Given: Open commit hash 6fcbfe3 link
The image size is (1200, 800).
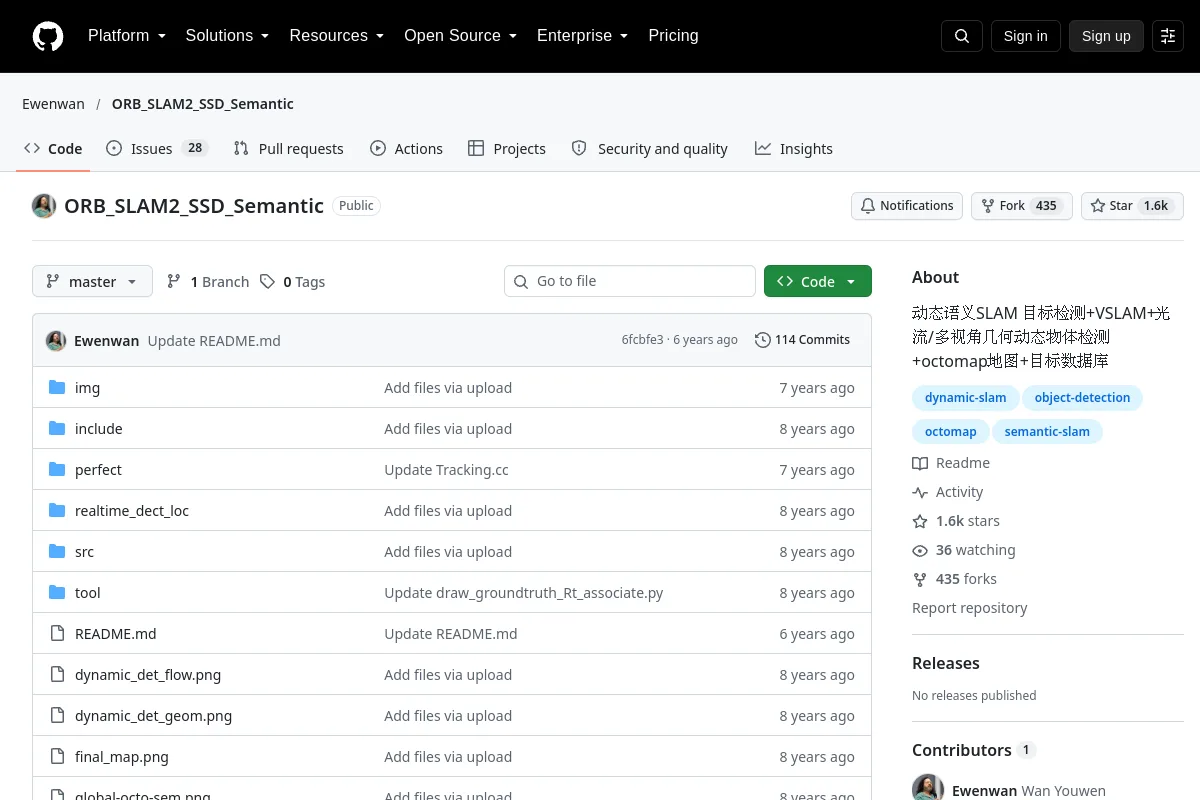Looking at the screenshot, I should click(x=643, y=340).
